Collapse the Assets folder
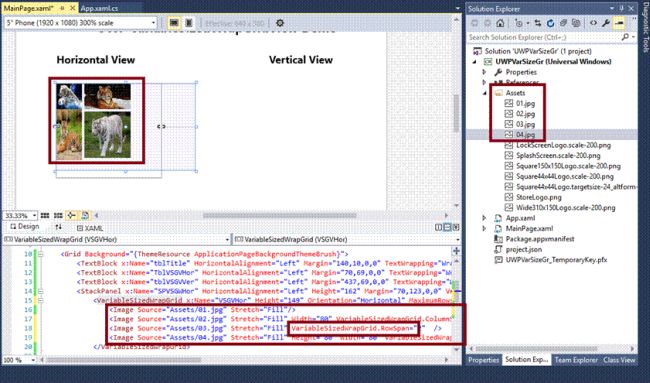This screenshot has width=650, height=383. pyautogui.click(x=484, y=93)
